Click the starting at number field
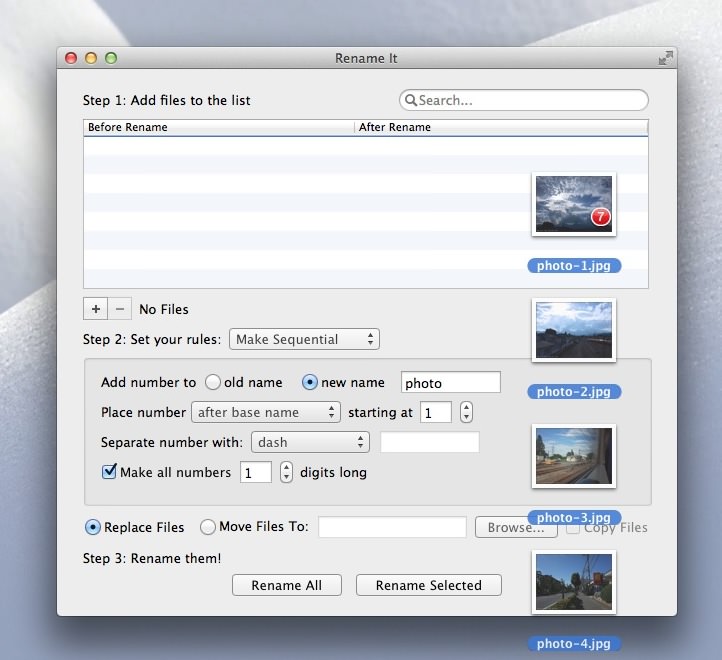Viewport: 722px width, 660px height. (436, 412)
